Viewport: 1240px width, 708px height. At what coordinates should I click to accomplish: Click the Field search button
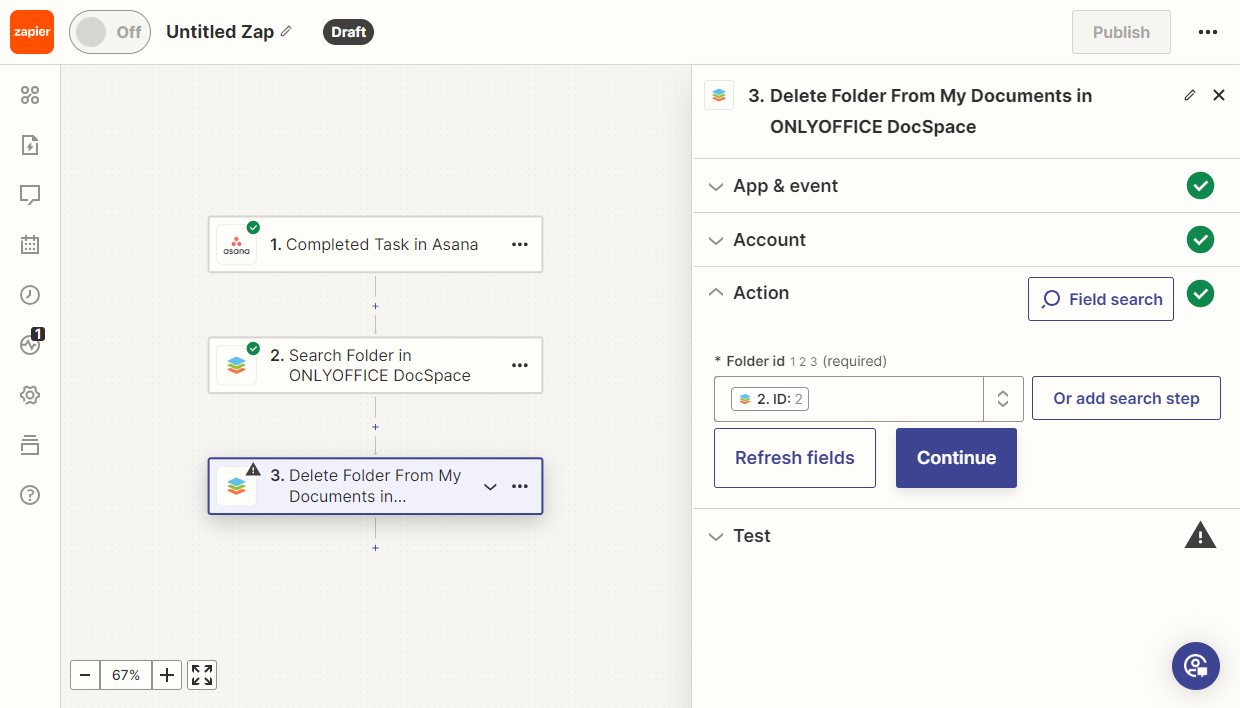1100,299
